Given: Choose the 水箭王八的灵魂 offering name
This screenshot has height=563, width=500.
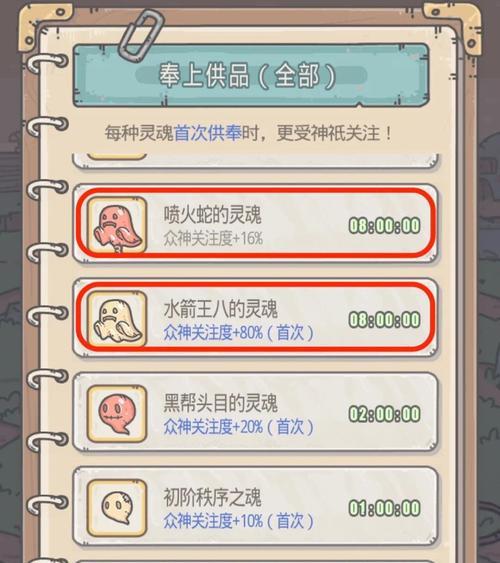Looking at the screenshot, I should [220, 309].
